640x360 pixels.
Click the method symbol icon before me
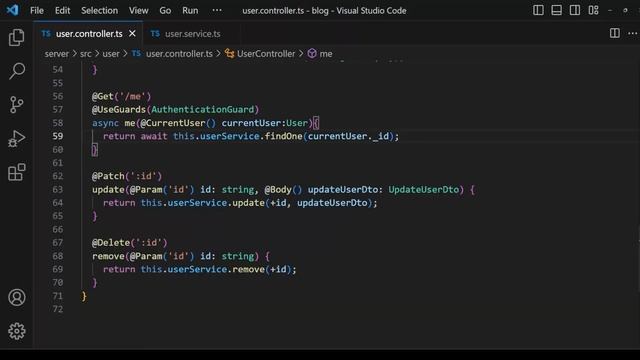[x=312, y=53]
